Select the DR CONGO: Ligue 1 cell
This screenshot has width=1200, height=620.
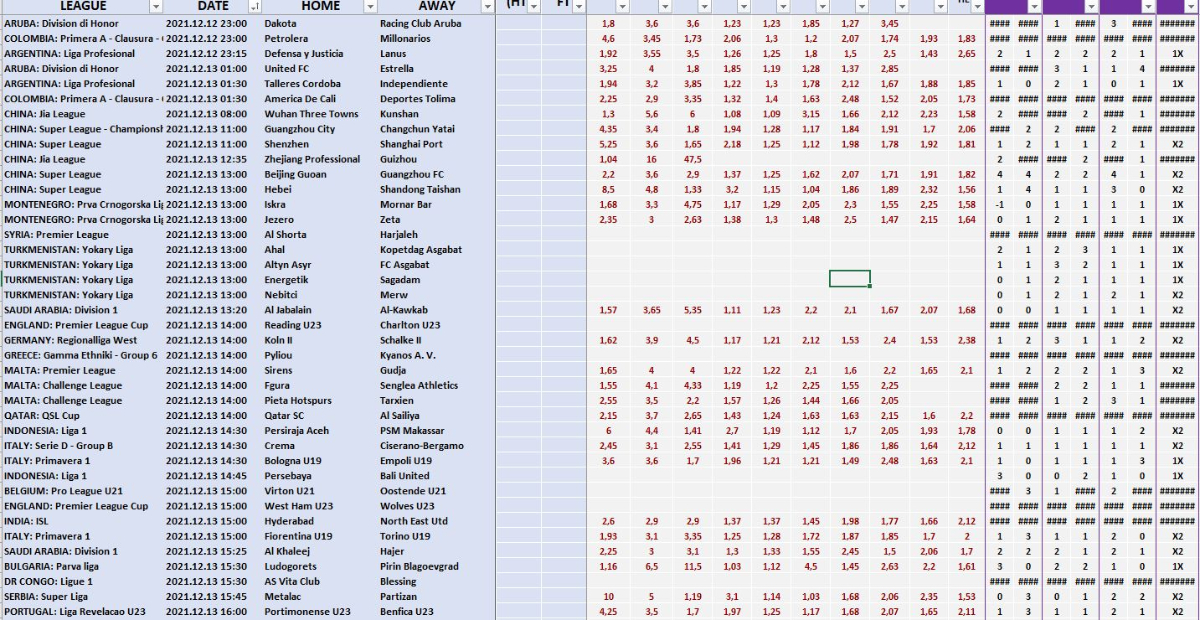click(x=49, y=582)
